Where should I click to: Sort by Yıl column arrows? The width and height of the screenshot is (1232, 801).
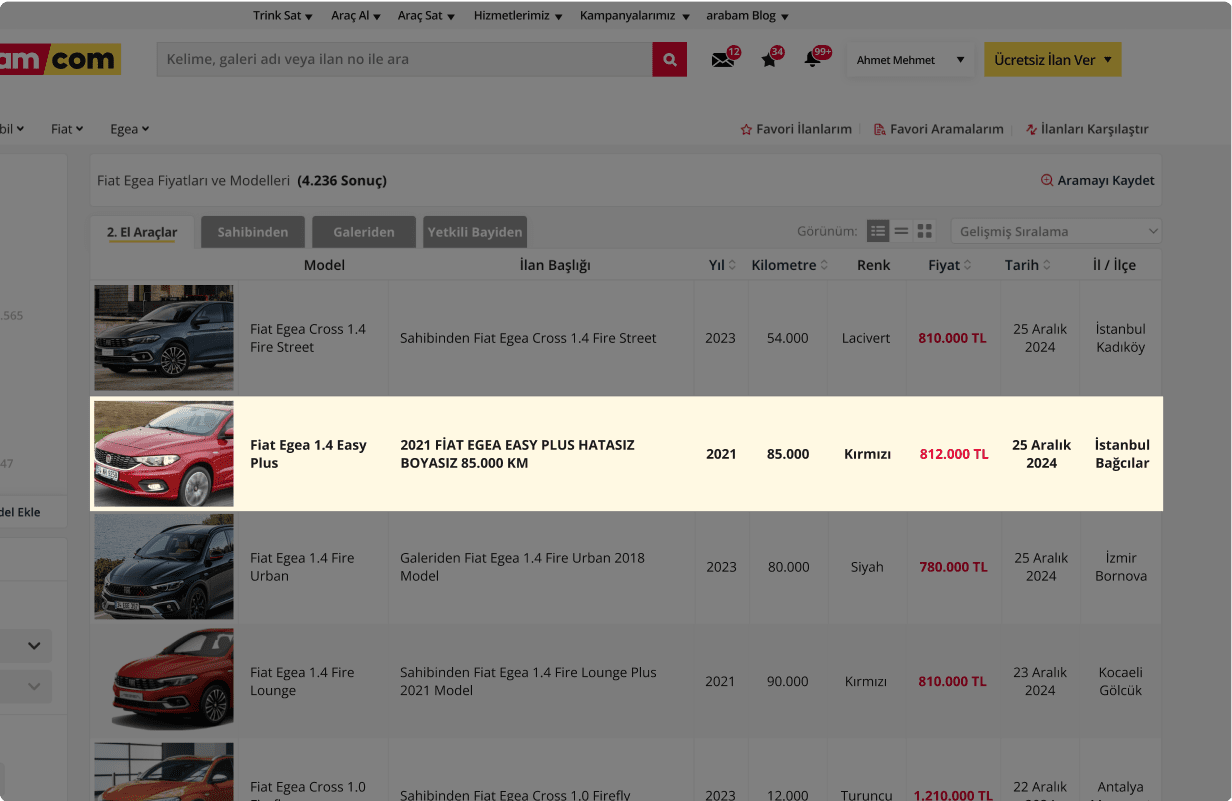(x=732, y=265)
